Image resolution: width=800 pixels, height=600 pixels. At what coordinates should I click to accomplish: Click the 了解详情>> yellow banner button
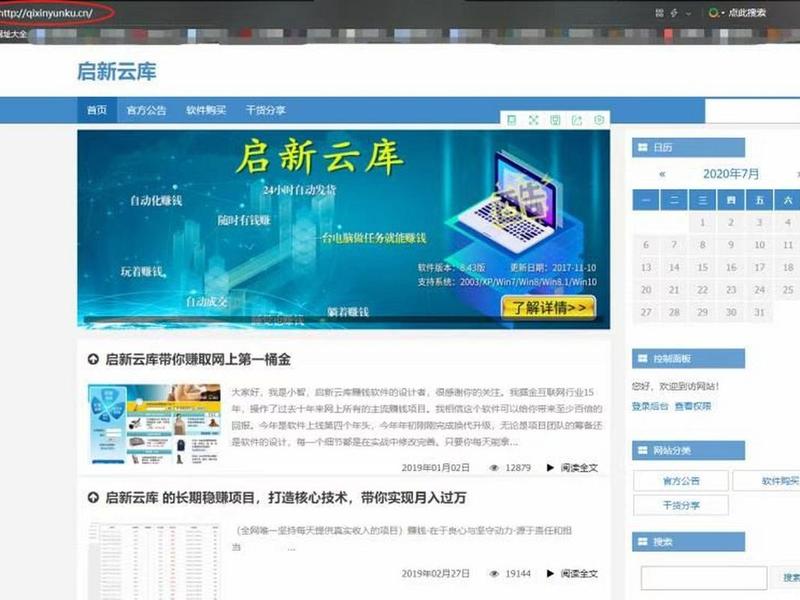pyautogui.click(x=548, y=308)
